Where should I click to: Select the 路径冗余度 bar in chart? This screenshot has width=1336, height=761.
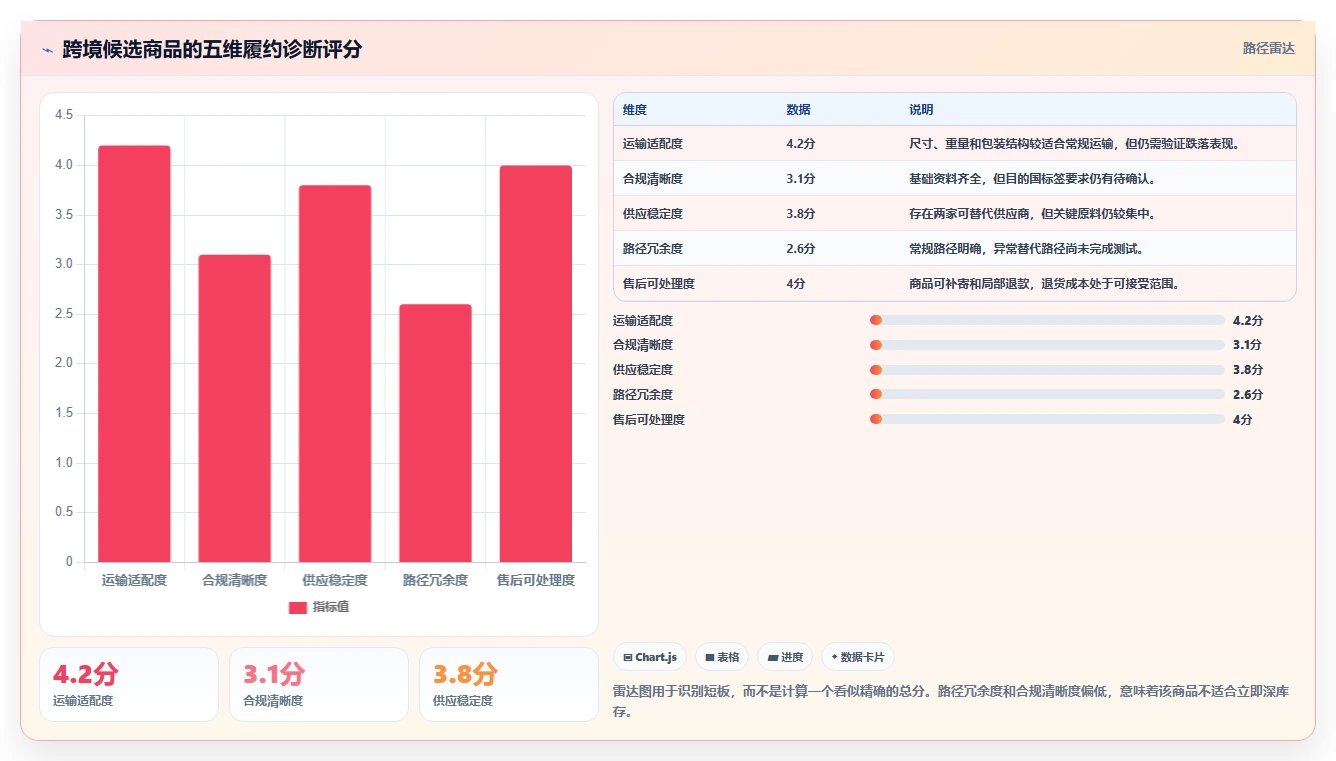click(x=435, y=433)
